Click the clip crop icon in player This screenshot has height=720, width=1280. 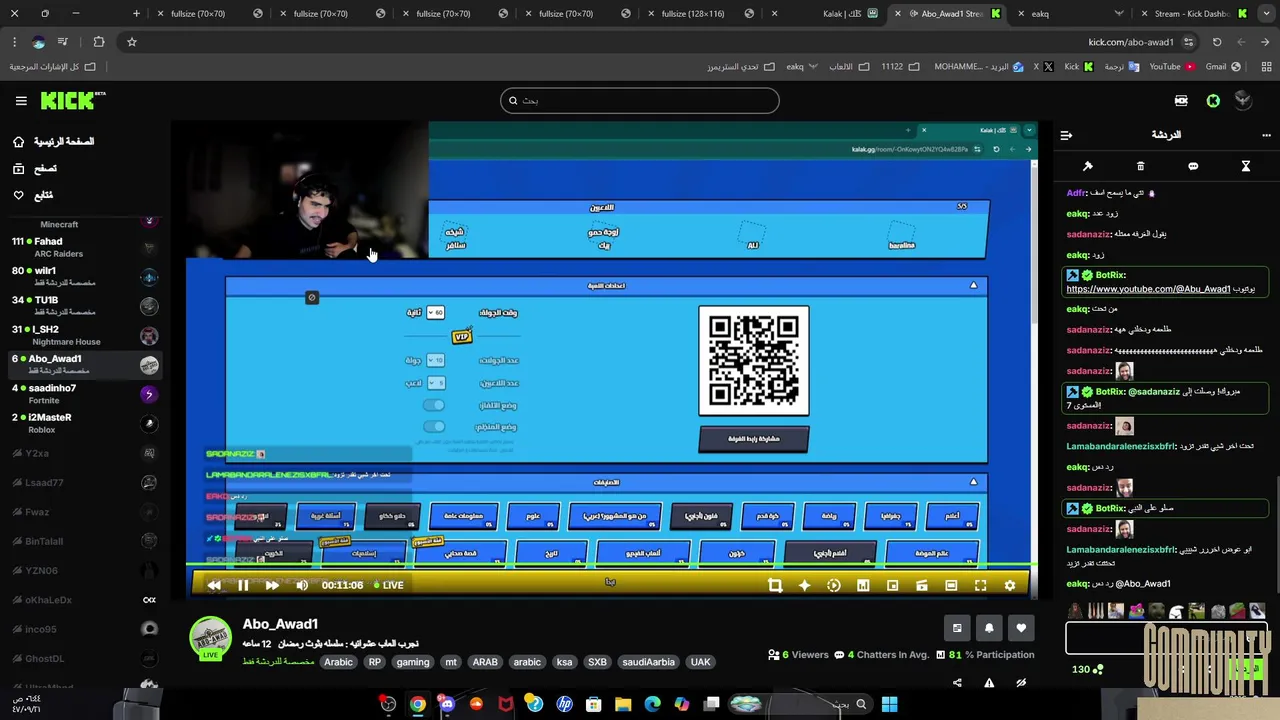point(775,585)
